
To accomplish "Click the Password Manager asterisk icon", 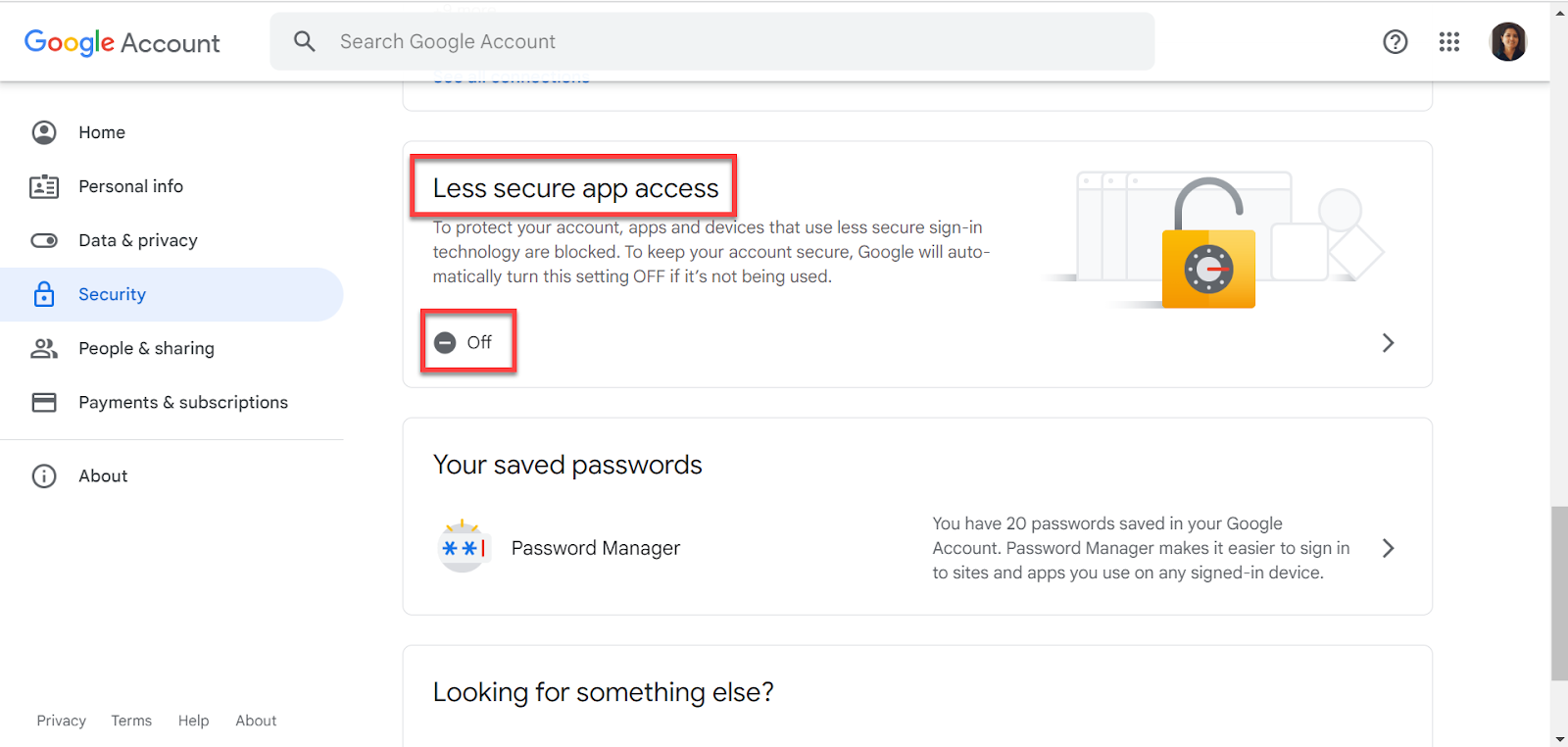I will [463, 547].
